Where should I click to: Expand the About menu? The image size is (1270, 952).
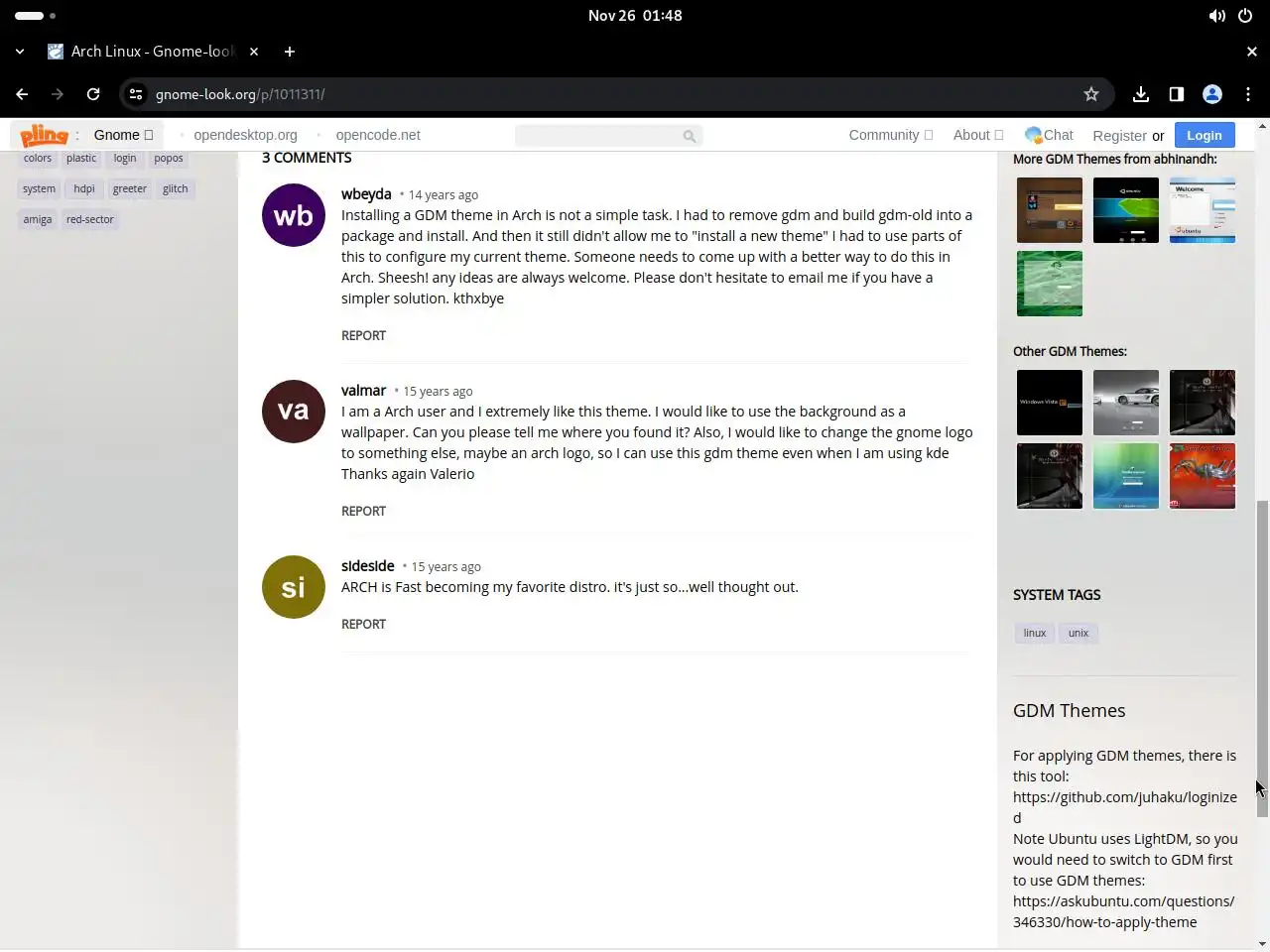(x=978, y=135)
